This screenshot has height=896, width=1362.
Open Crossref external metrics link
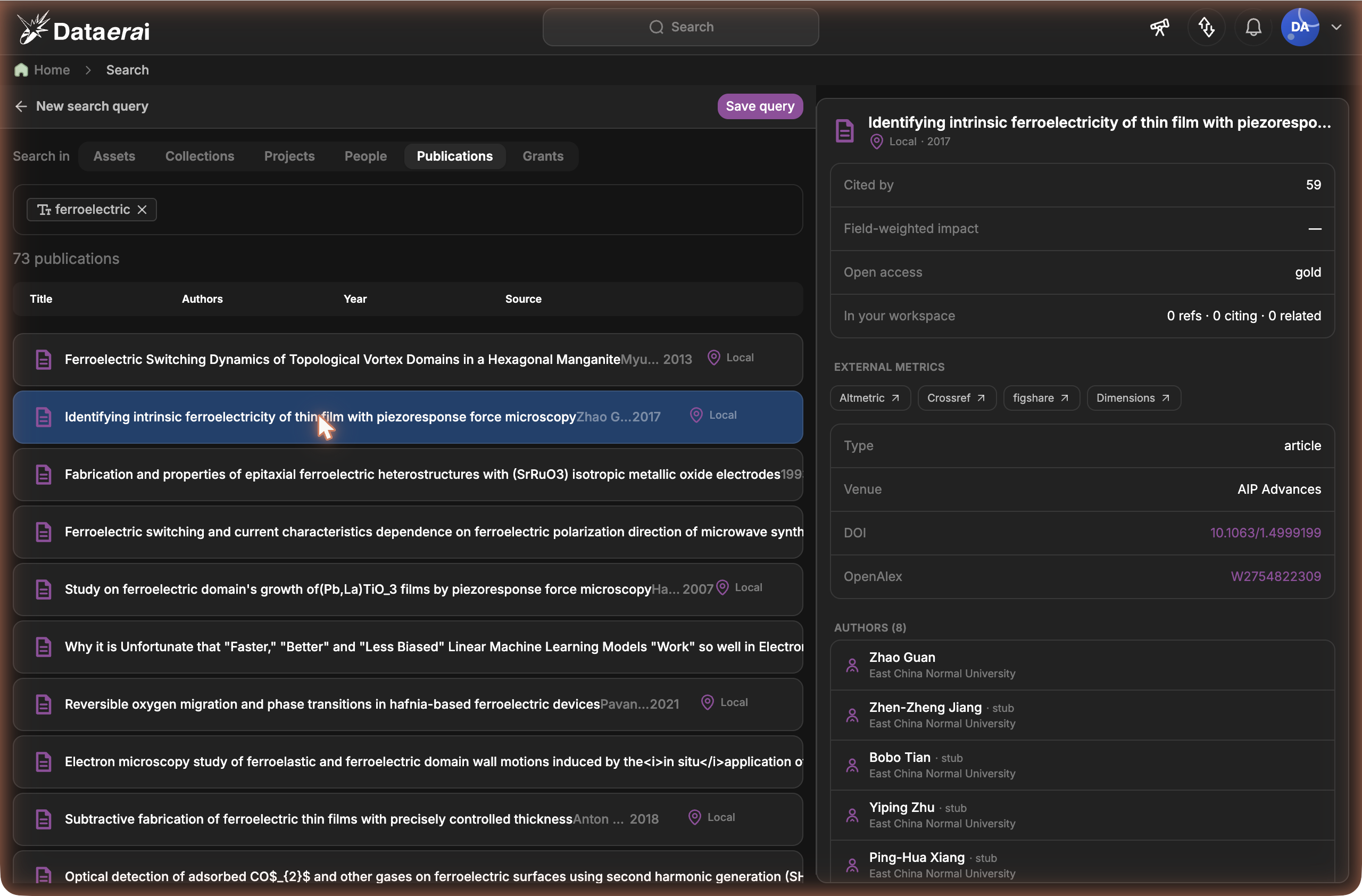point(957,397)
